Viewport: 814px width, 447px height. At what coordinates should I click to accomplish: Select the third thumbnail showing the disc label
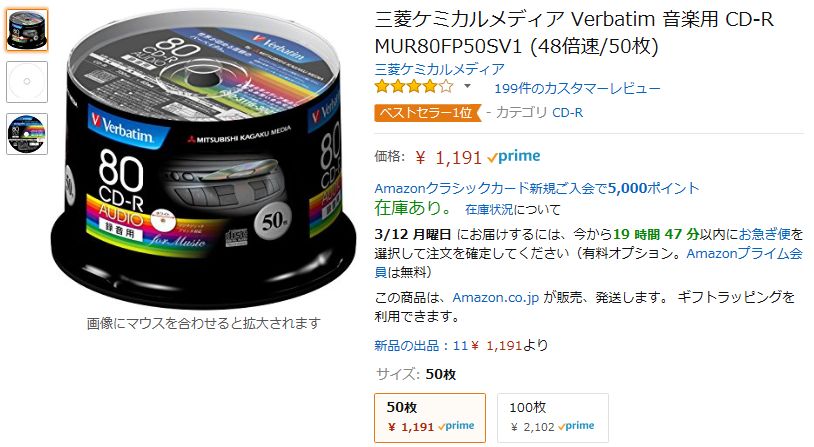coord(27,134)
